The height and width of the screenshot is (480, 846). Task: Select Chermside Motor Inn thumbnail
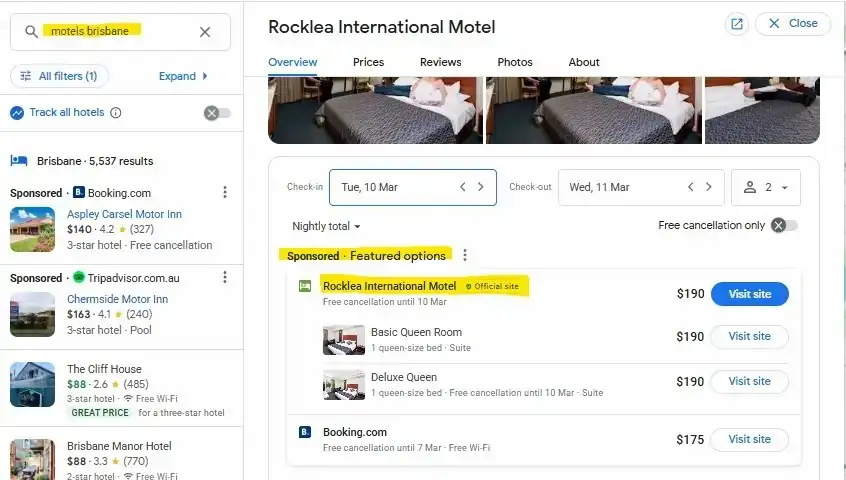point(32,314)
